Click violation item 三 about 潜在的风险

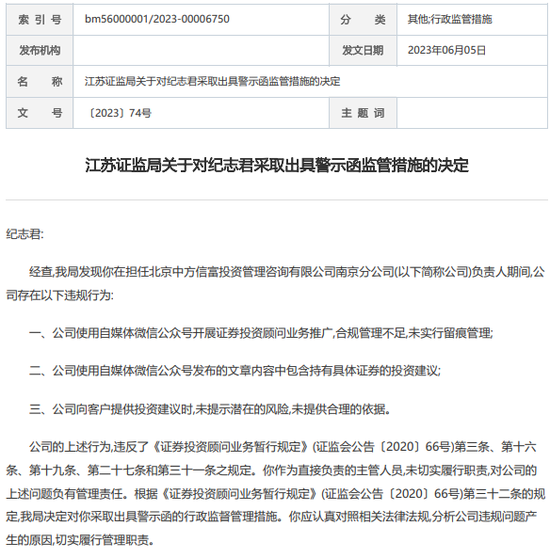click(210, 409)
